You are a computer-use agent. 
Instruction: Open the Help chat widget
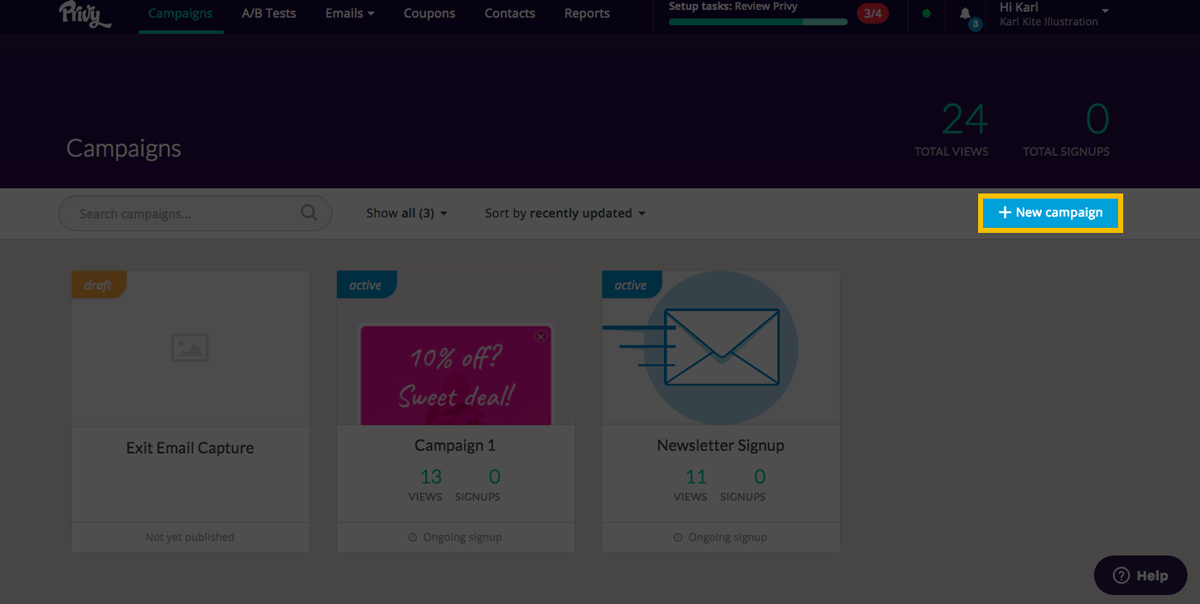click(x=1140, y=575)
